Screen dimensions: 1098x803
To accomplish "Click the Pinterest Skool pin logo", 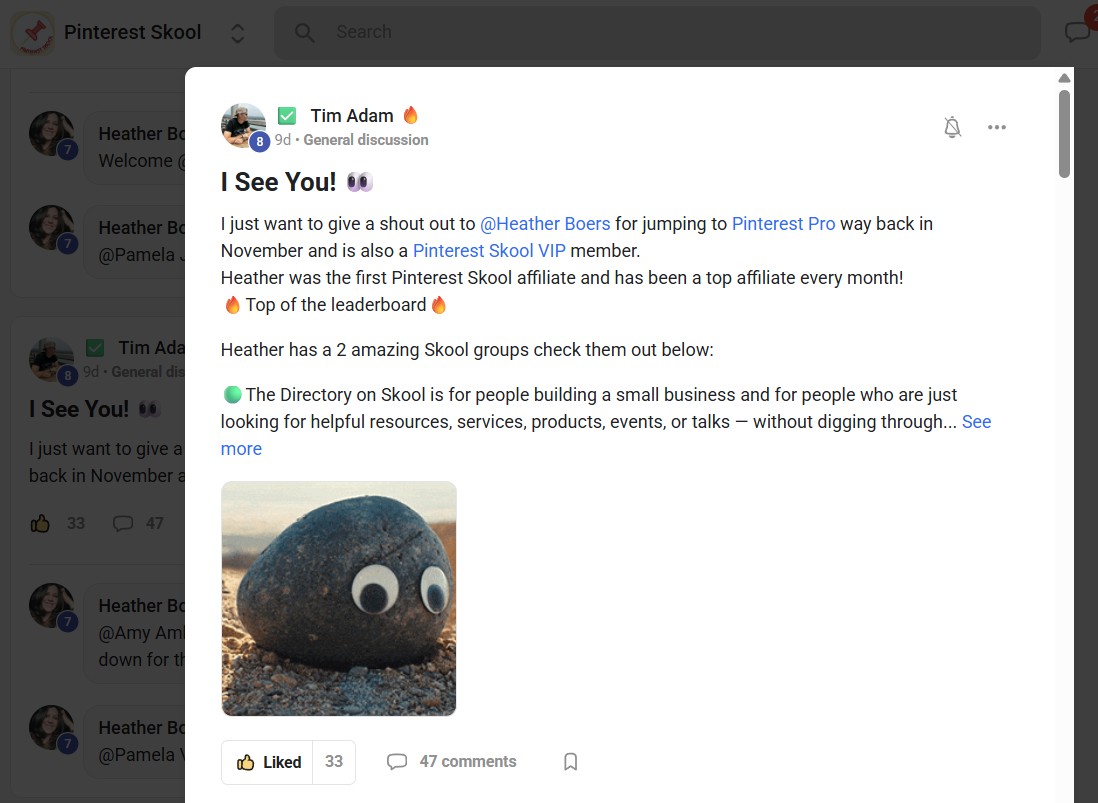I will pyautogui.click(x=33, y=33).
